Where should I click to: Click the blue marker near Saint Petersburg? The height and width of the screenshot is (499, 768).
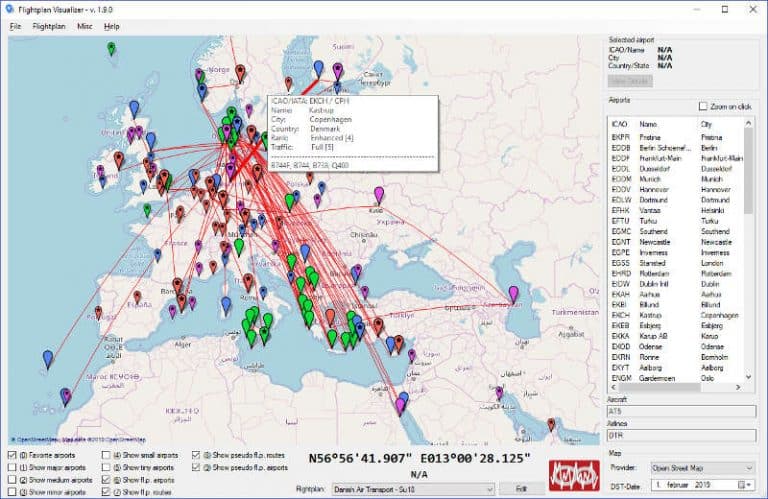pos(319,67)
